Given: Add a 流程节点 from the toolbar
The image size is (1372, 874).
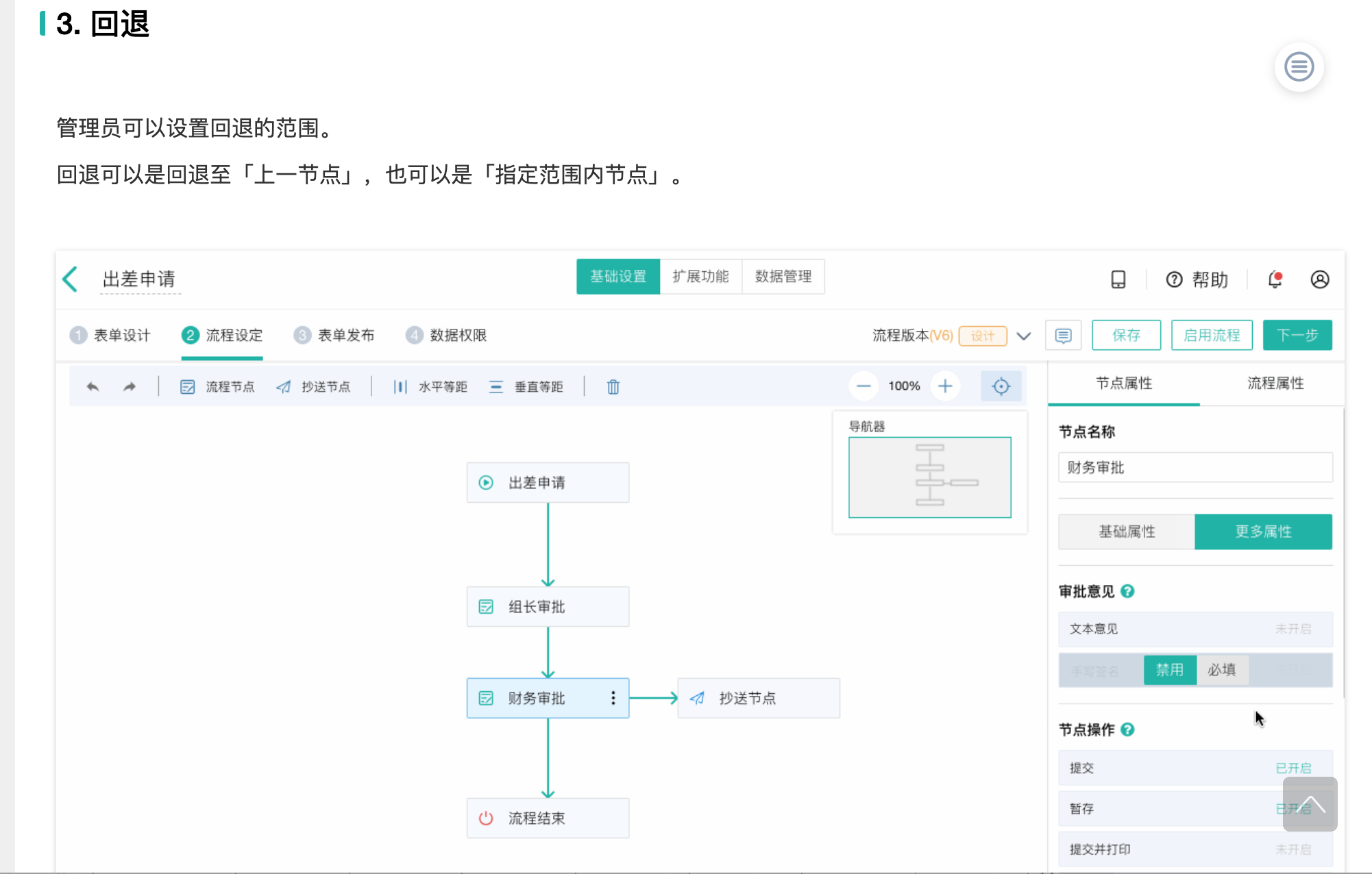Looking at the screenshot, I should pos(217,386).
